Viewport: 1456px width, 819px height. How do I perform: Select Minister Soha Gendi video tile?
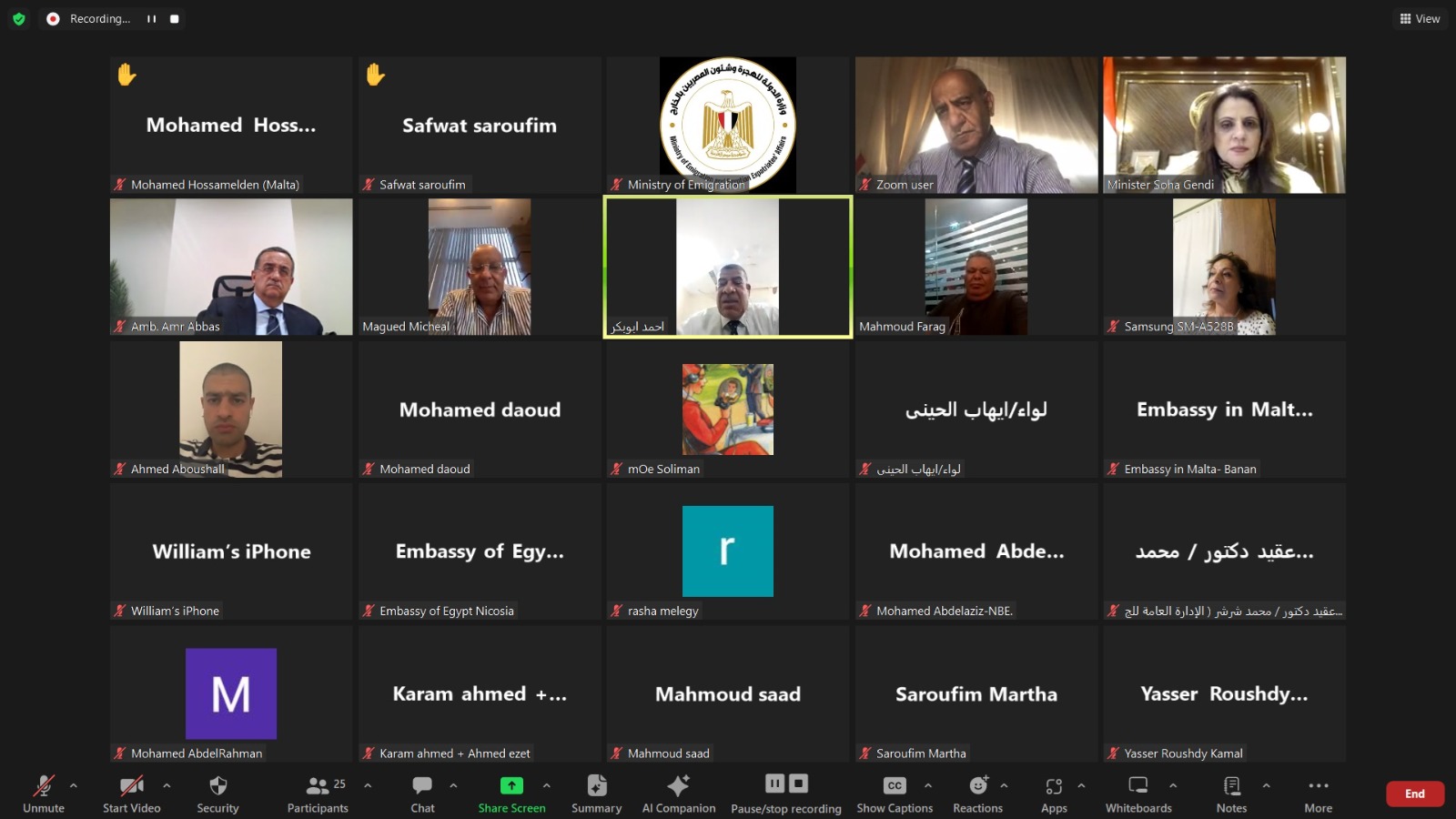[1224, 125]
